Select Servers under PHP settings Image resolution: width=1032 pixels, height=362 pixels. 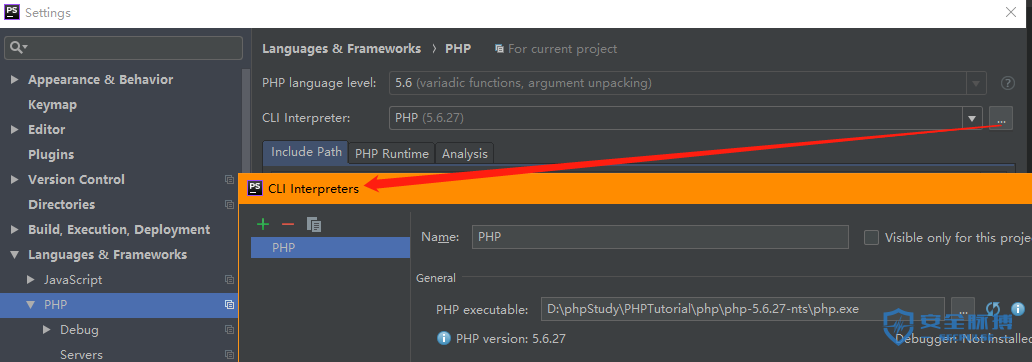[x=81, y=355]
